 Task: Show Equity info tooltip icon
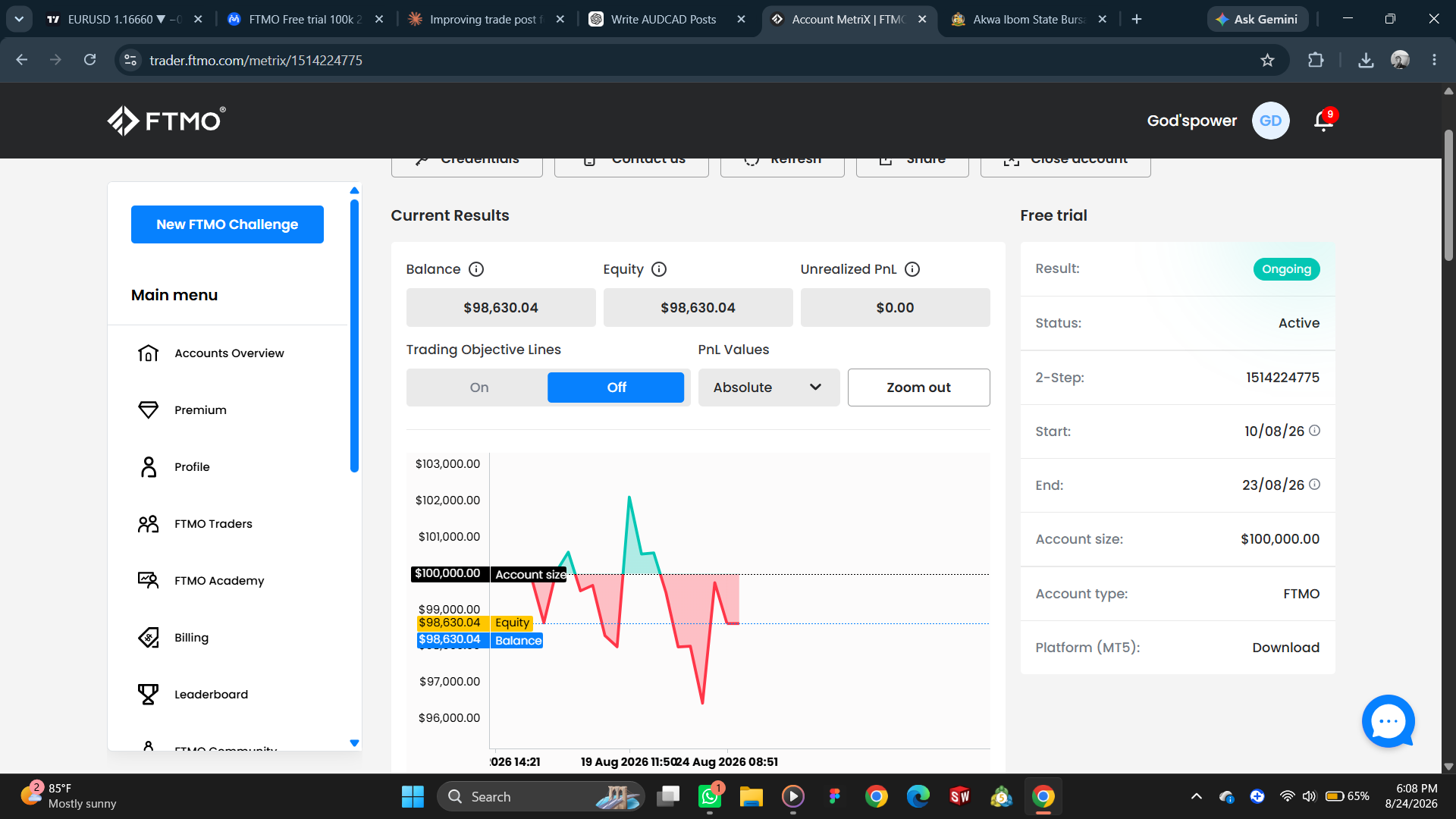click(659, 269)
